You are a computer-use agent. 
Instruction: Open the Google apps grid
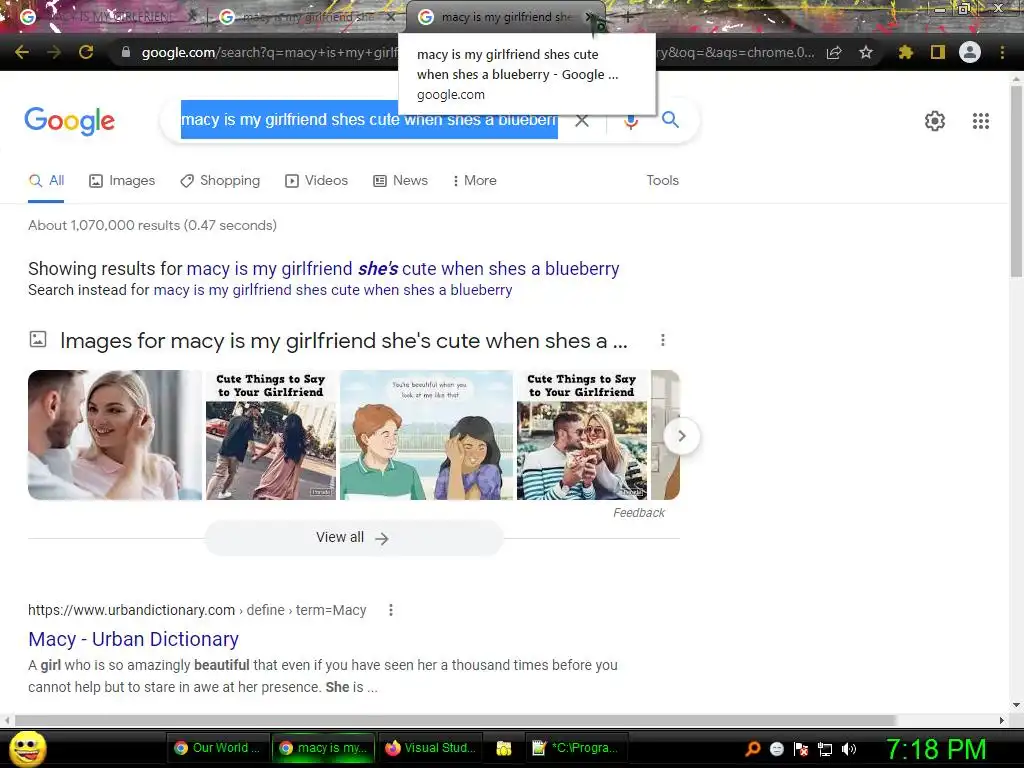click(981, 121)
